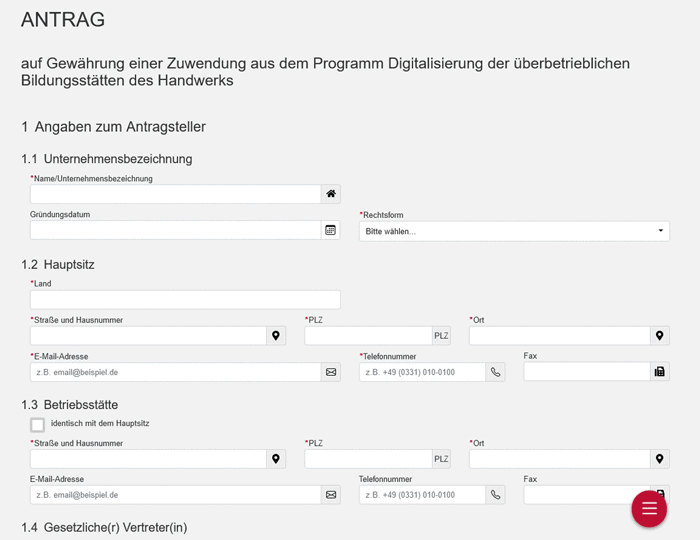Focus the Land input field
The width and height of the screenshot is (700, 540).
tap(185, 299)
